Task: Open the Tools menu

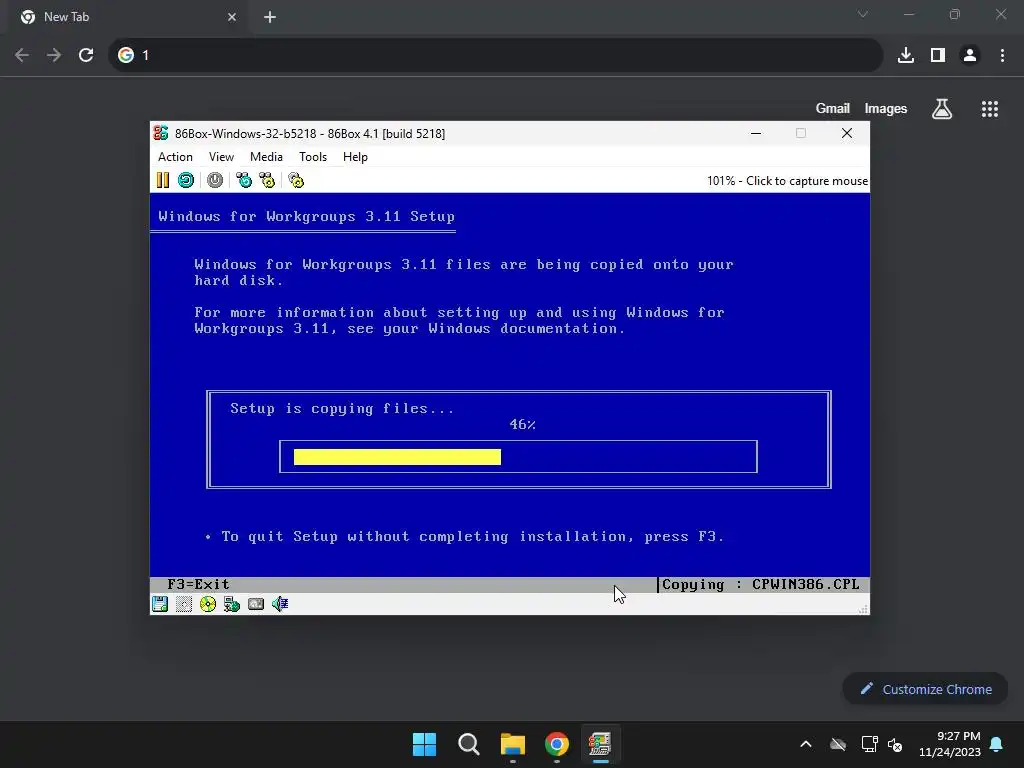Action: (313, 157)
